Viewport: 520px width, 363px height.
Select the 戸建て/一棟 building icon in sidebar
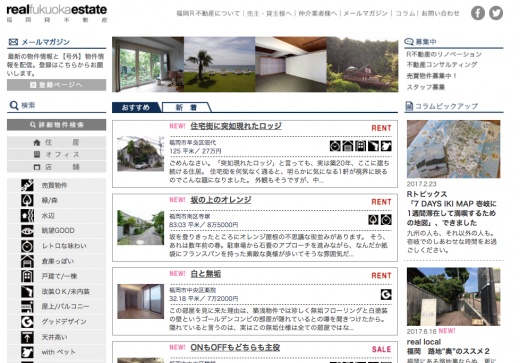pyautogui.click(x=27, y=276)
